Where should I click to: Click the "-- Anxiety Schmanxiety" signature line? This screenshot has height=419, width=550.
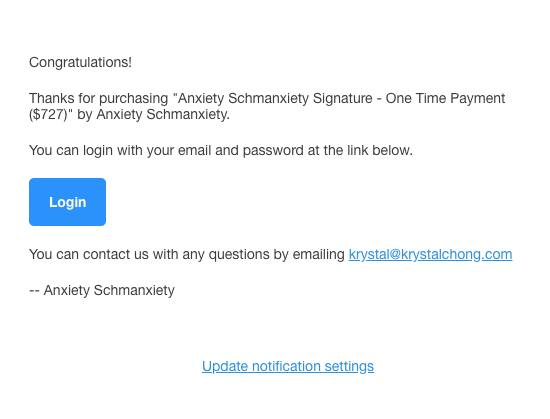[102, 290]
